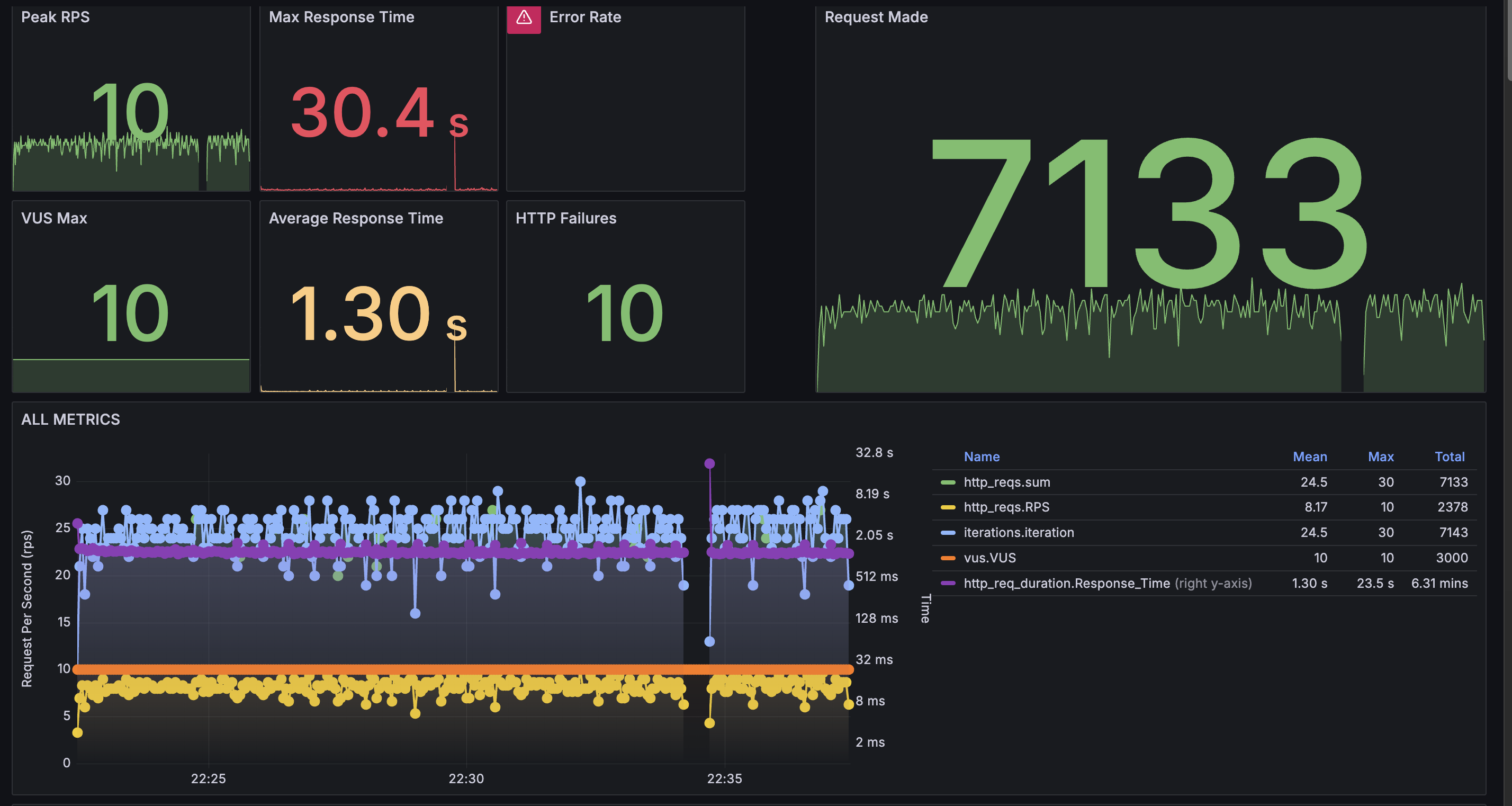
Task: Click the Error Rate warning triangle icon
Action: tap(524, 17)
